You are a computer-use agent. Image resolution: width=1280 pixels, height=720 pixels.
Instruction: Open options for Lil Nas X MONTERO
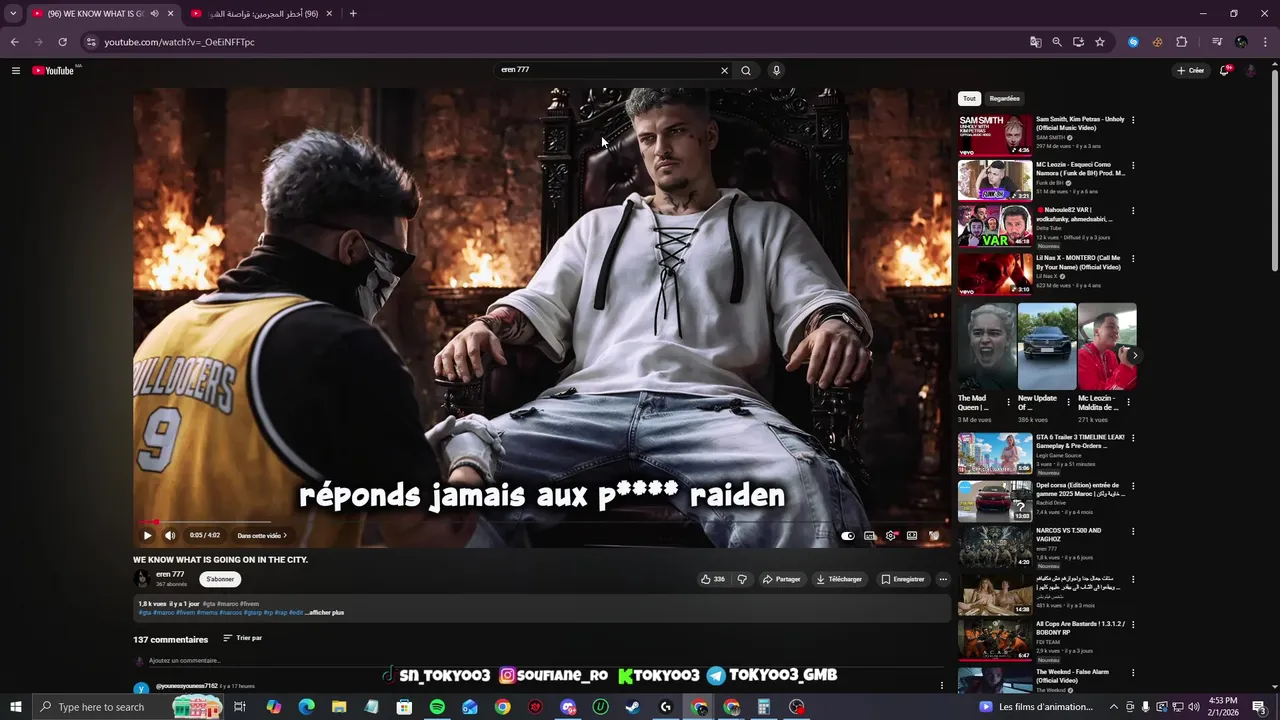[1133, 258]
